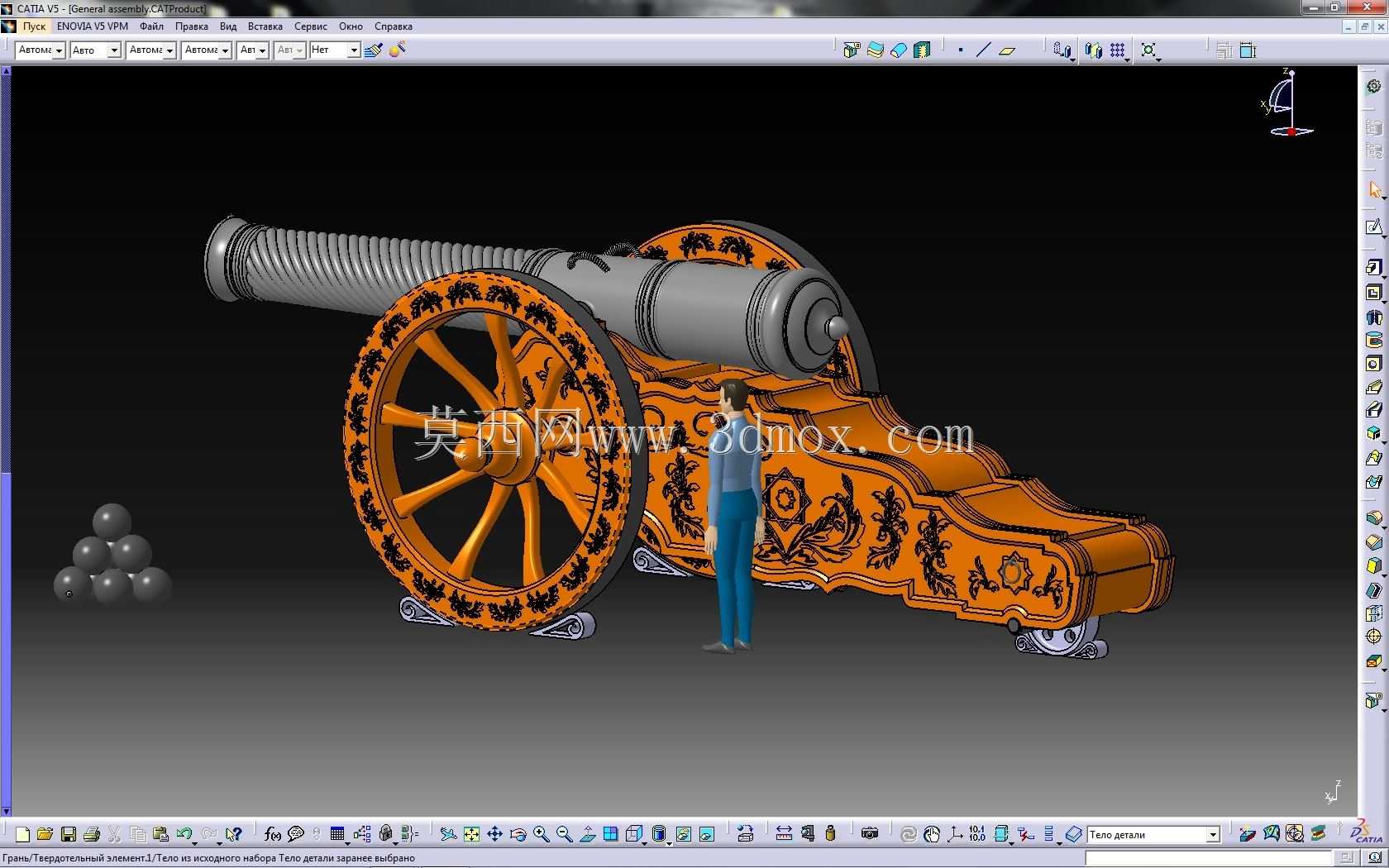Screen dimensions: 1389x868
Task: Click the Axis System icon
Action: tap(955, 834)
